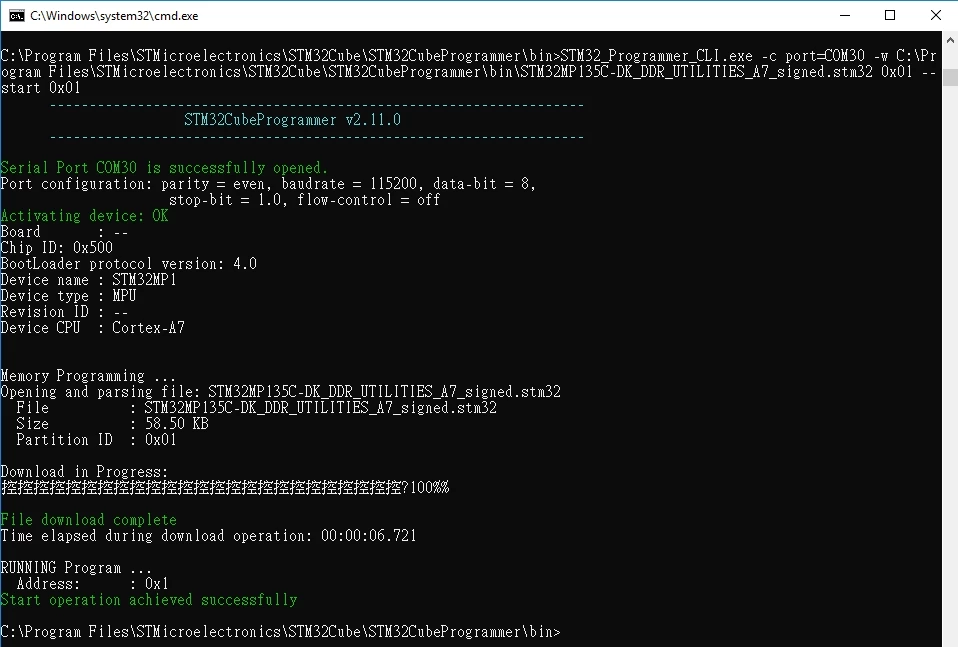Screen dimensions: 958x647
Task: Click the elapsed time 00:00:06.721 text
Action: click(x=368, y=536)
